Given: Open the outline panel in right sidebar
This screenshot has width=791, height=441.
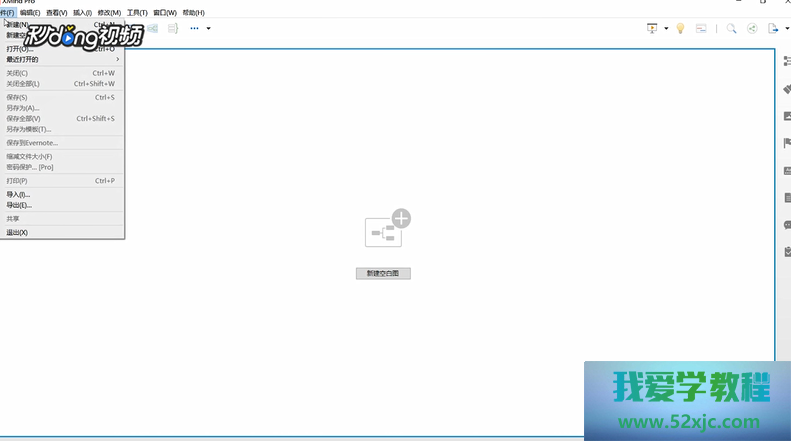Looking at the screenshot, I should pos(787,61).
